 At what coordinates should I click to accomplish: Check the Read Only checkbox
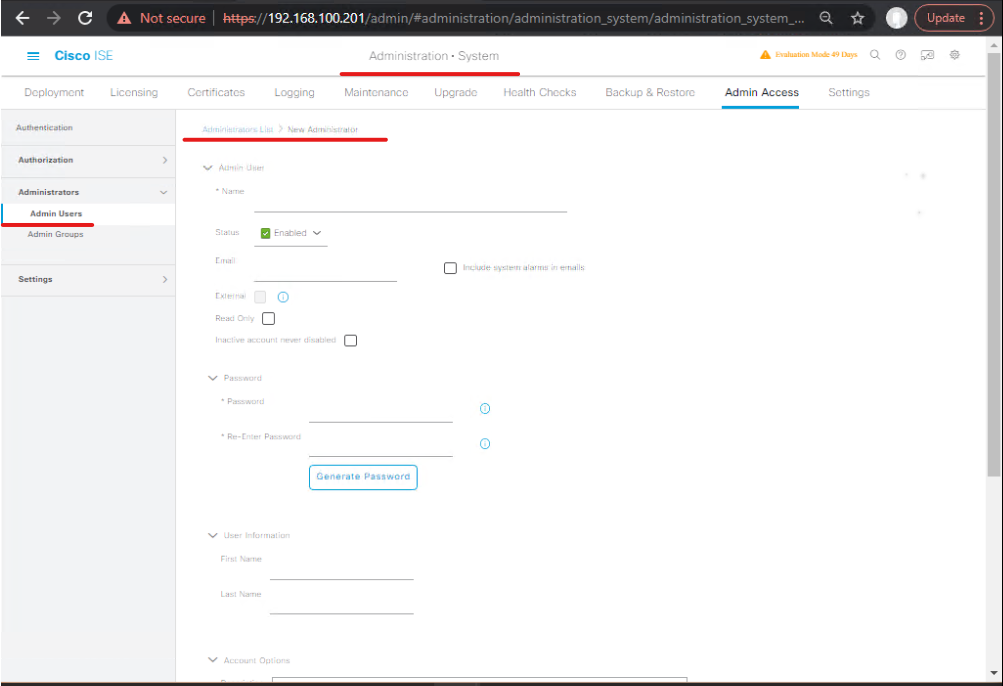pos(269,318)
